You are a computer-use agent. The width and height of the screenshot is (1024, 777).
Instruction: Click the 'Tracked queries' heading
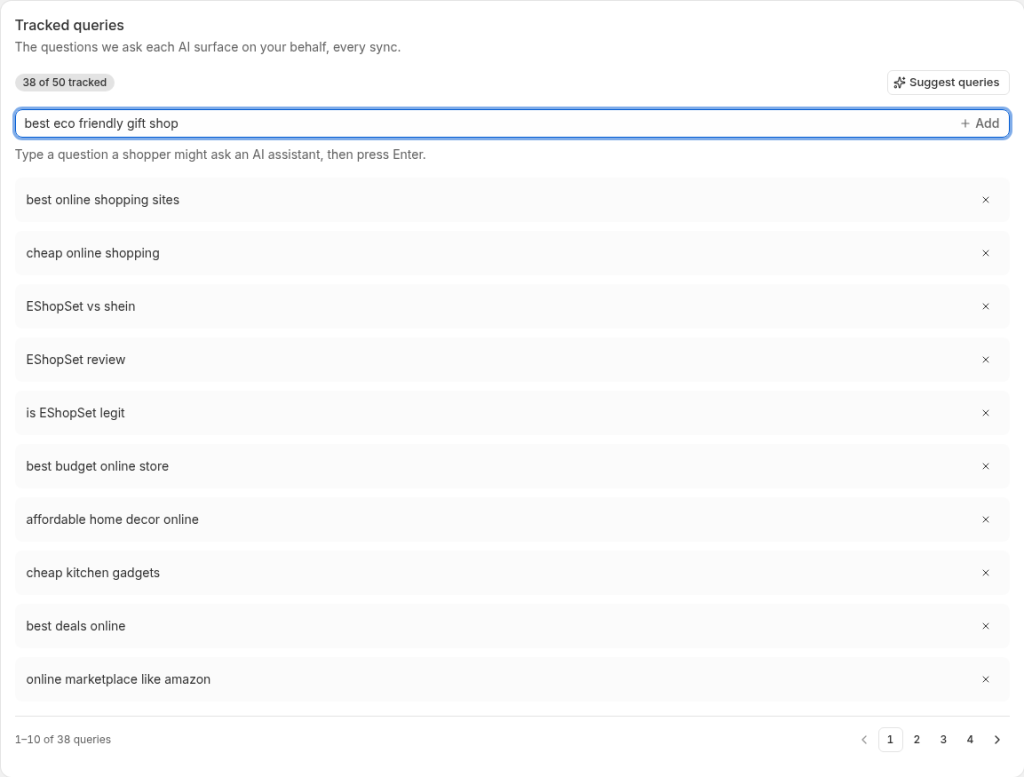69,25
